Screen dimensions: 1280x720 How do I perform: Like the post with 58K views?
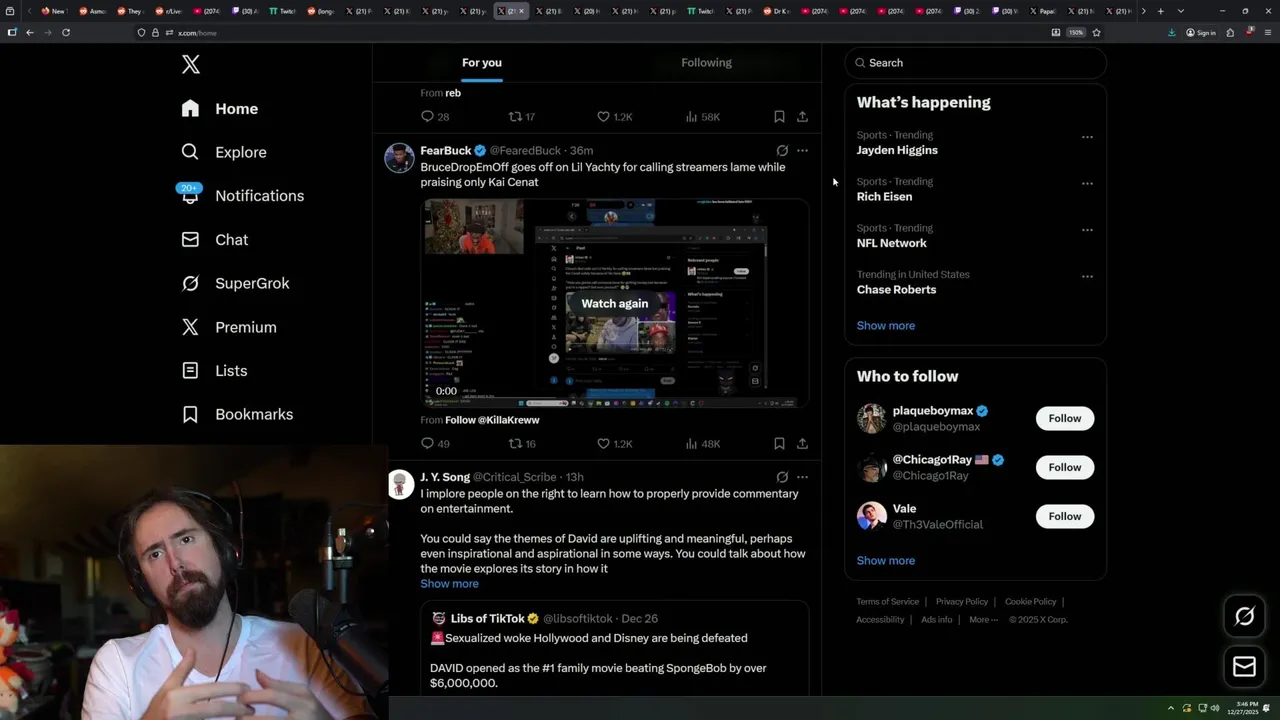point(614,117)
